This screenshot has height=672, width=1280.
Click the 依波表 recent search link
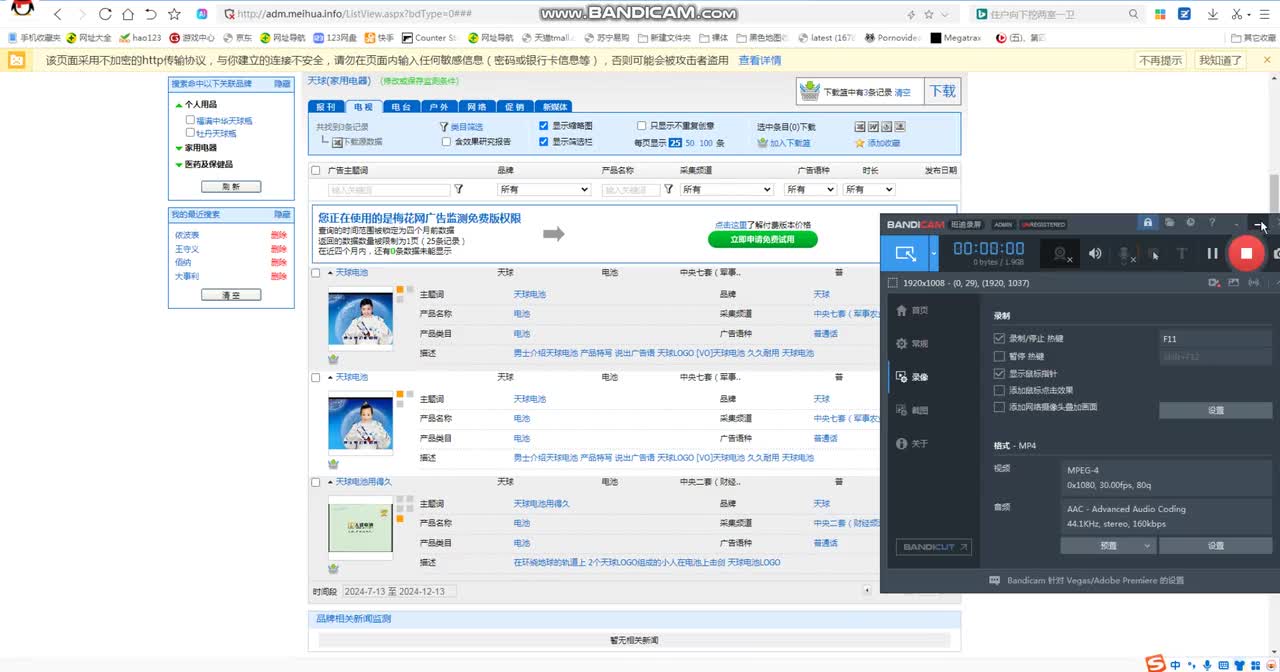click(187, 235)
